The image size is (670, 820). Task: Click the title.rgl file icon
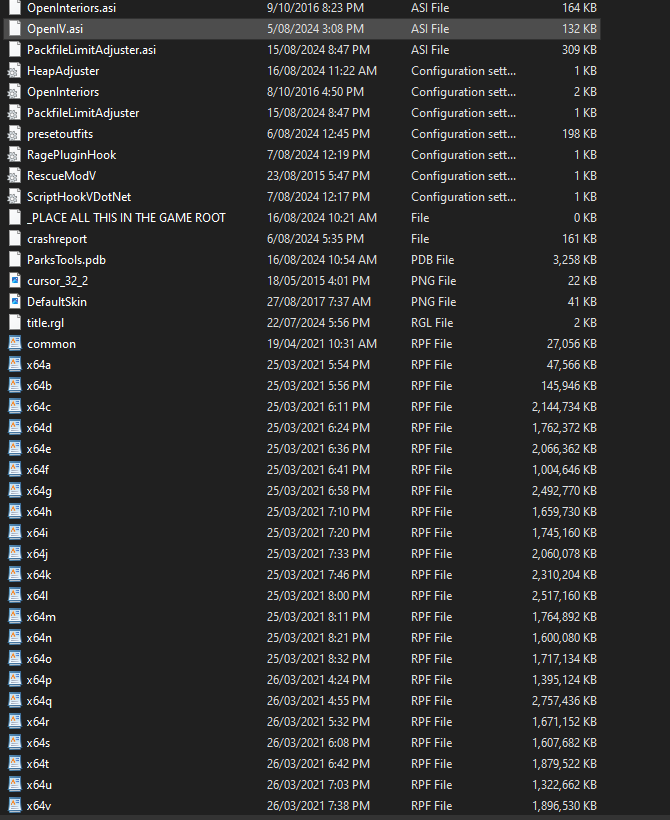pyautogui.click(x=15, y=323)
